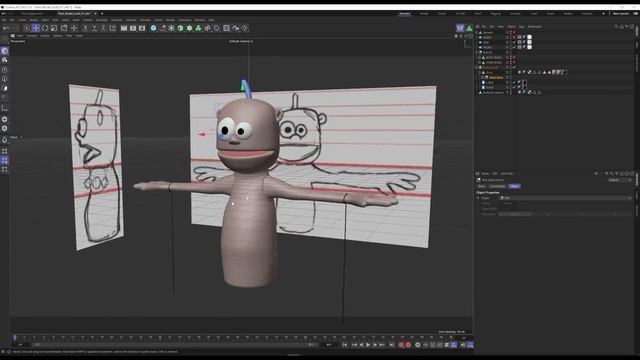Image resolution: width=640 pixels, height=360 pixels.
Task: Open Mode menu in Attribute Manager
Action: pos(485,173)
